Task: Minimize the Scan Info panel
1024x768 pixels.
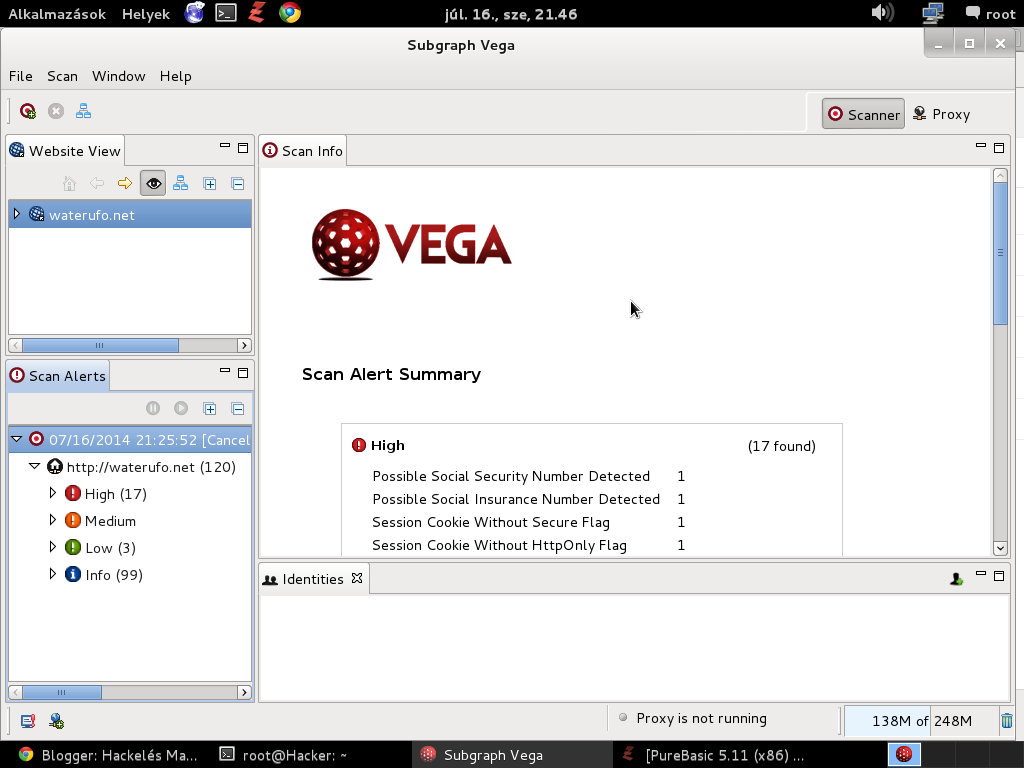Action: point(981,146)
